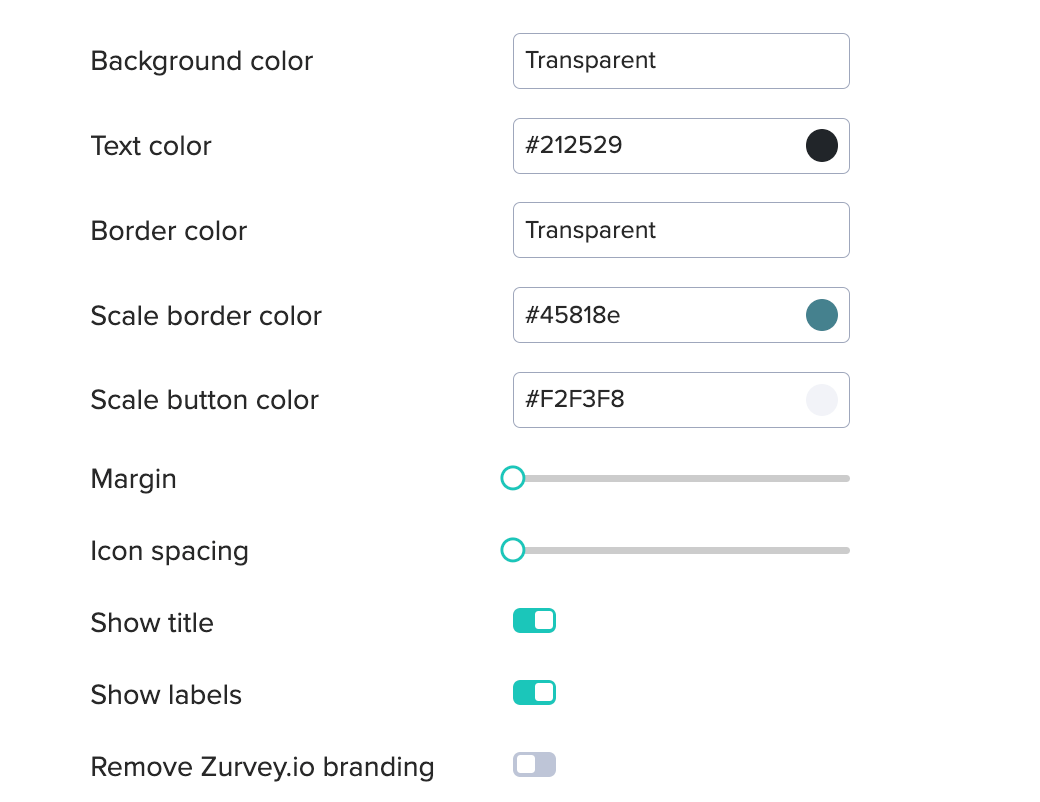
Task: Click the Icon spacing slider handle
Action: pyautogui.click(x=513, y=550)
